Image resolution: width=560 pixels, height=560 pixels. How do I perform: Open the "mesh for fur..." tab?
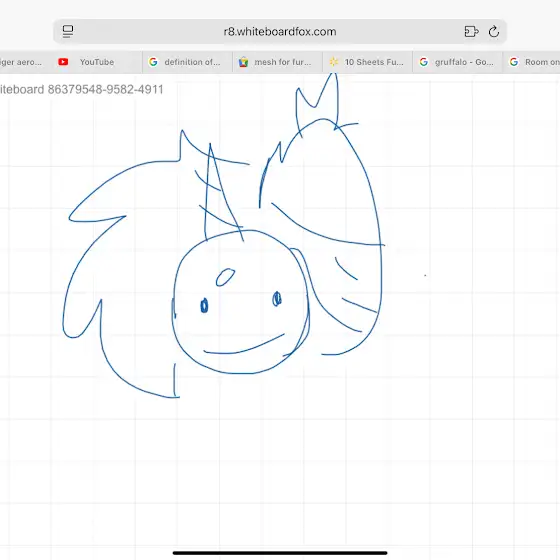(x=278, y=62)
